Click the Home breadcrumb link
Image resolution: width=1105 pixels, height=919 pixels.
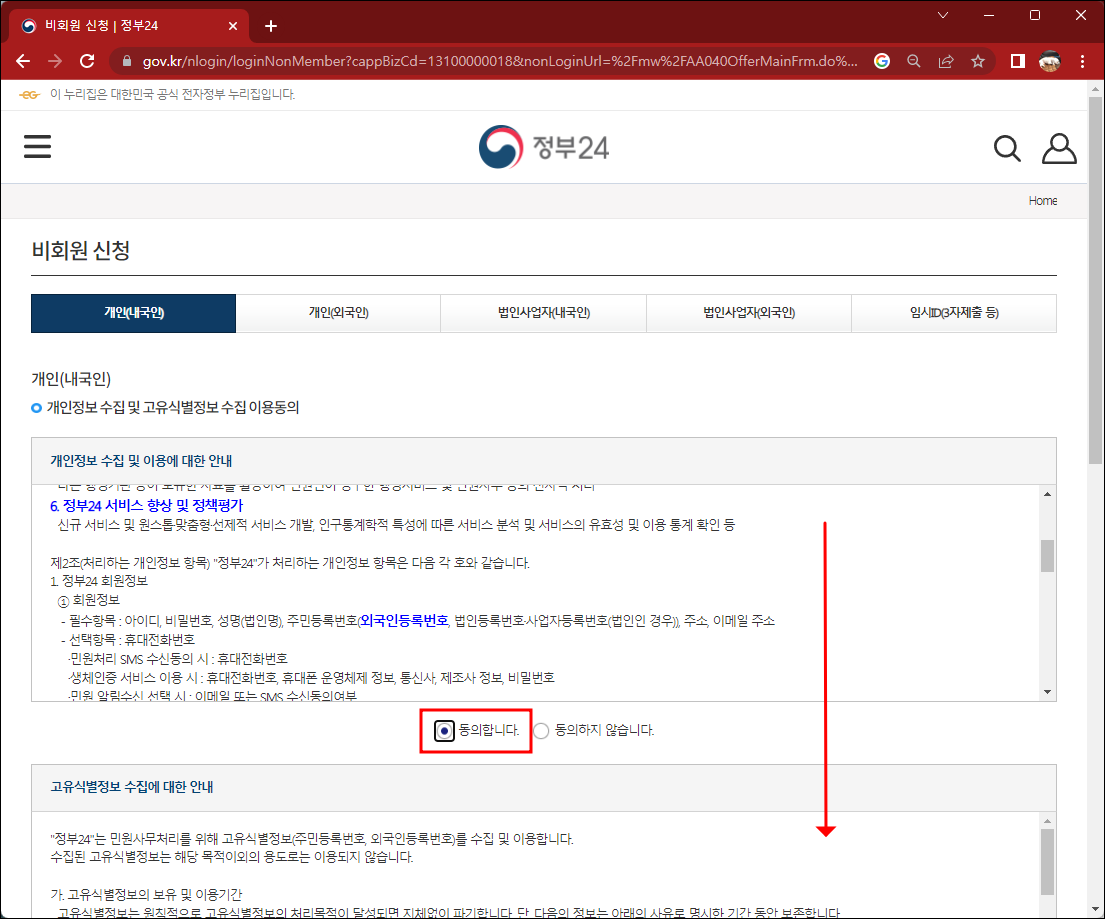click(1043, 200)
